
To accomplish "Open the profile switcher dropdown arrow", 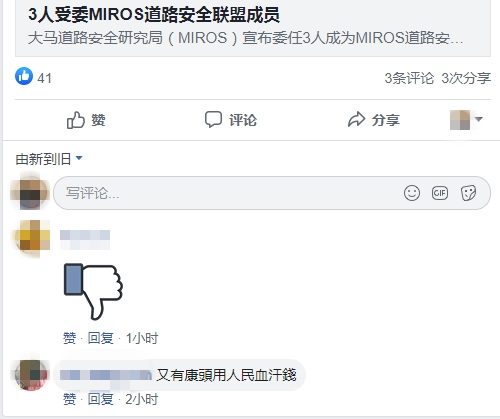I will (479, 119).
